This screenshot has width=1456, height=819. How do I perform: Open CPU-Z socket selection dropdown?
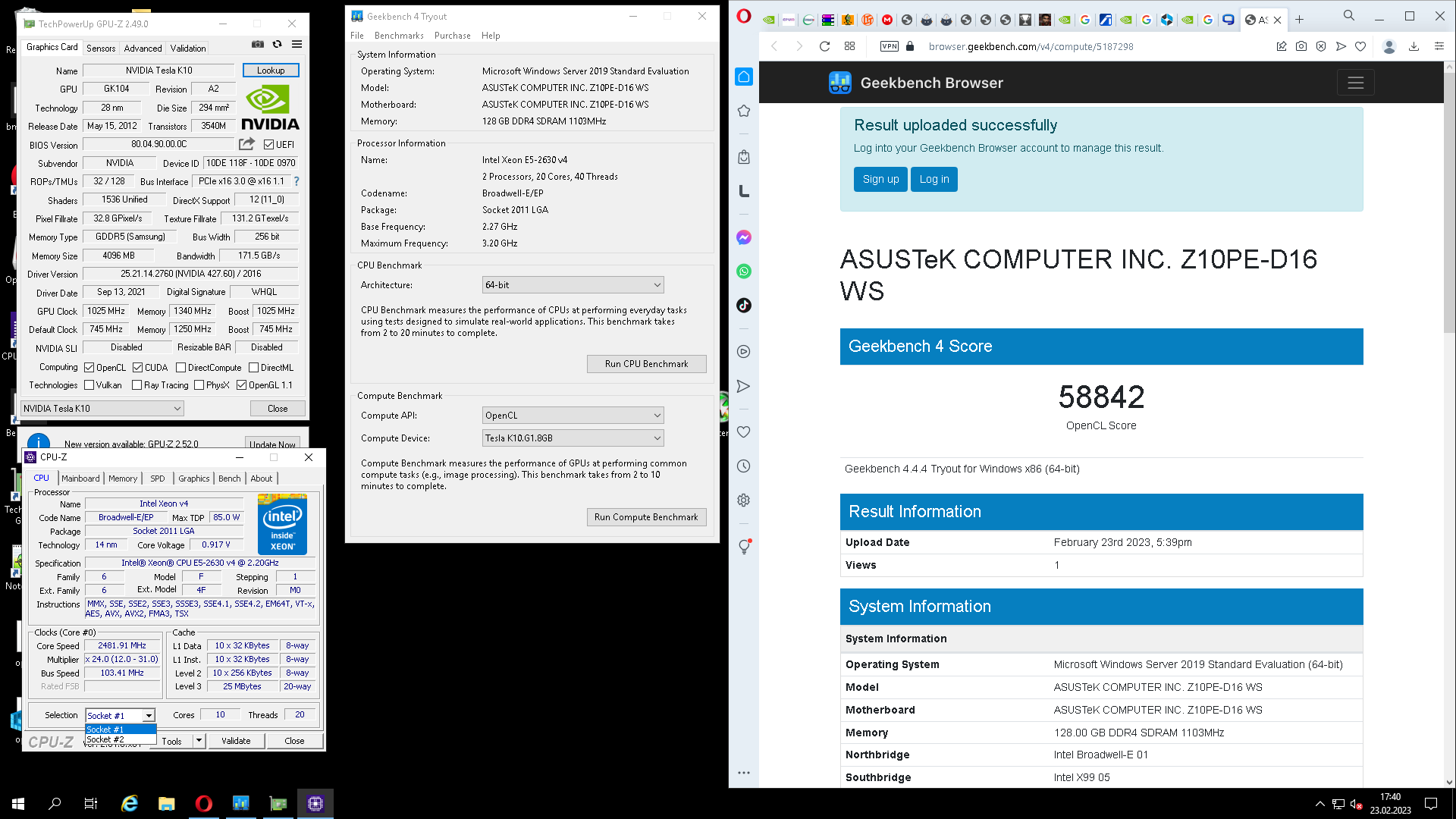(x=149, y=716)
